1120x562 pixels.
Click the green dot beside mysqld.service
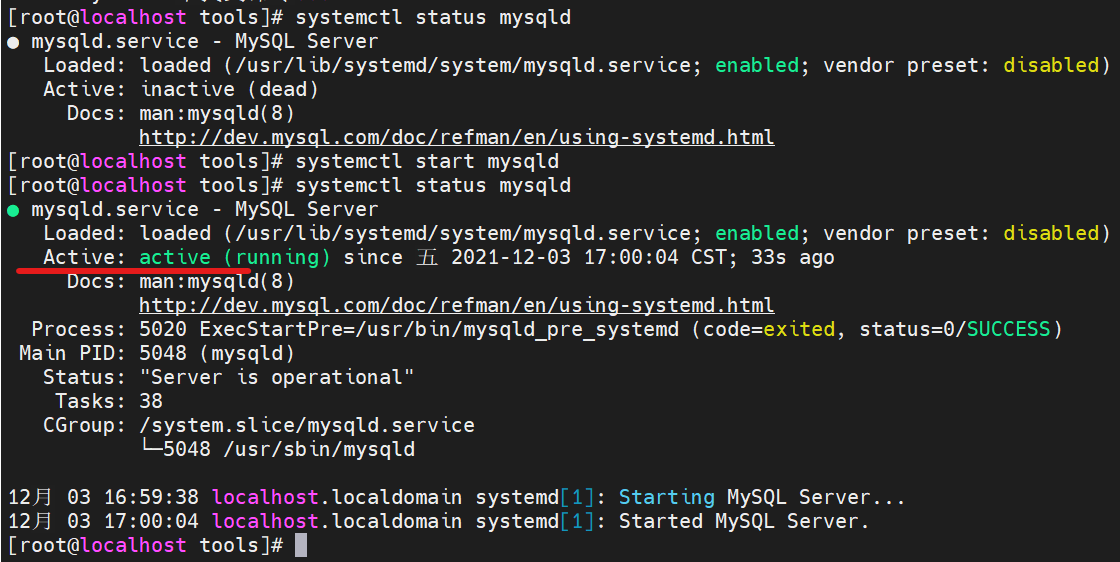click(13, 210)
